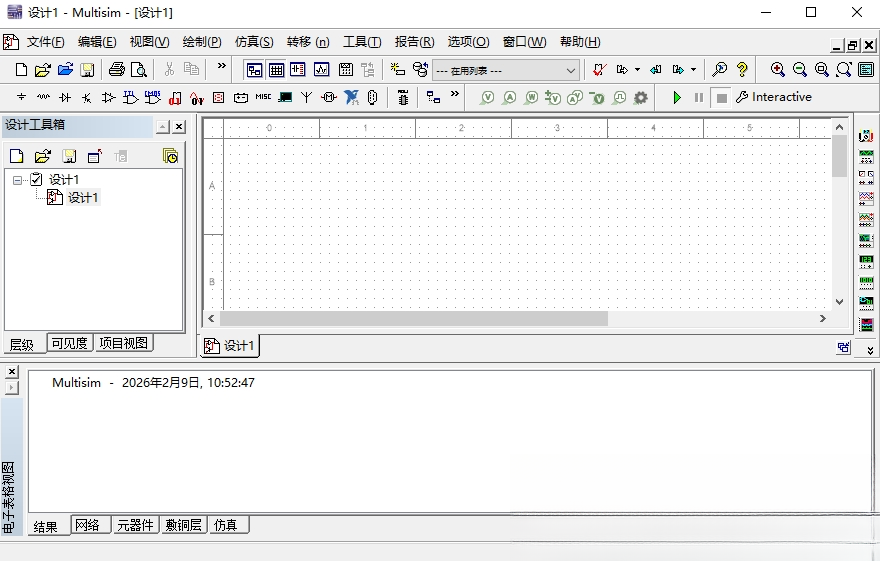Zoom in on the schematic
880x561 pixels.
pos(777,70)
